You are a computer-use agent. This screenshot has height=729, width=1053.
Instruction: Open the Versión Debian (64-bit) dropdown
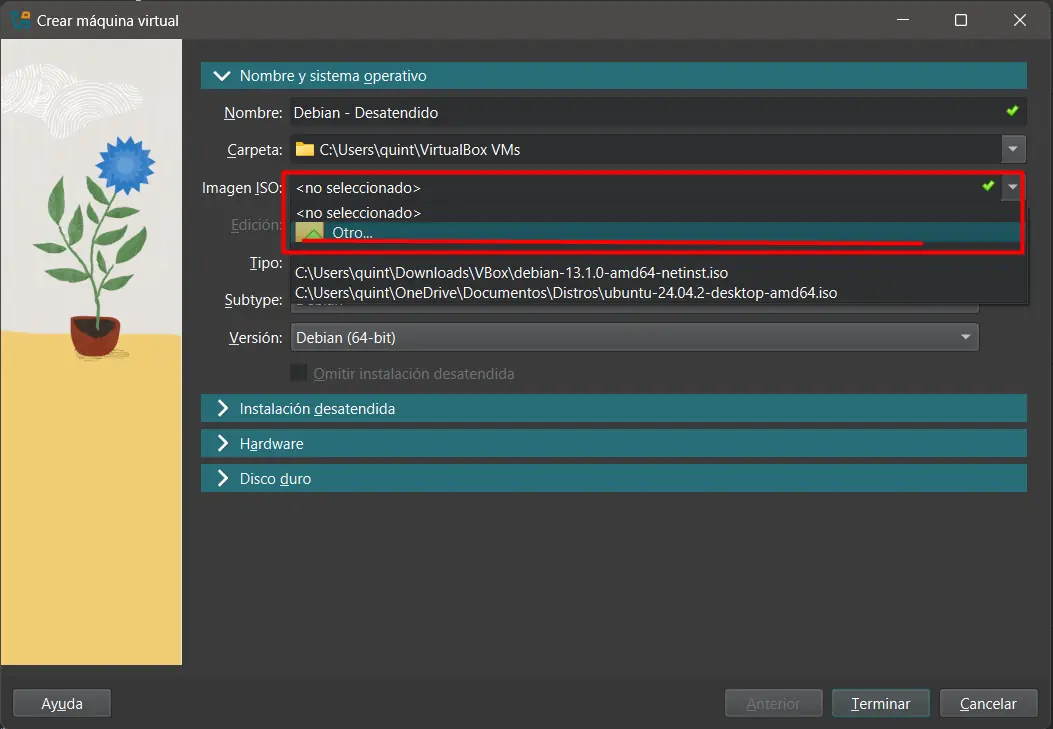coord(634,338)
